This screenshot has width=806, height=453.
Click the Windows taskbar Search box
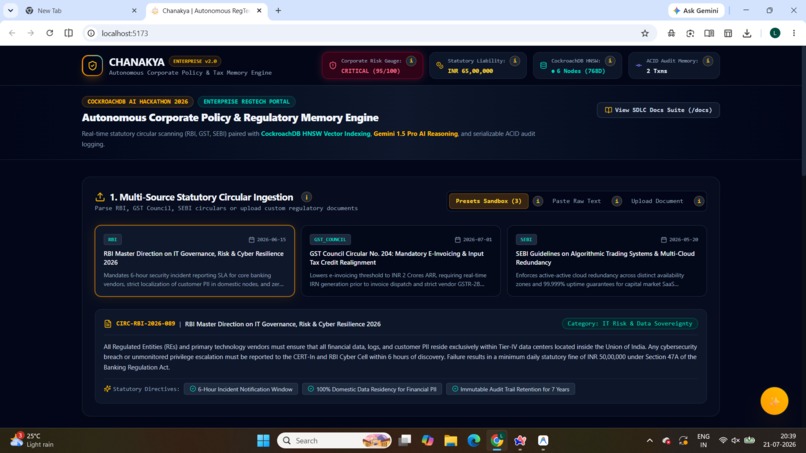point(334,441)
